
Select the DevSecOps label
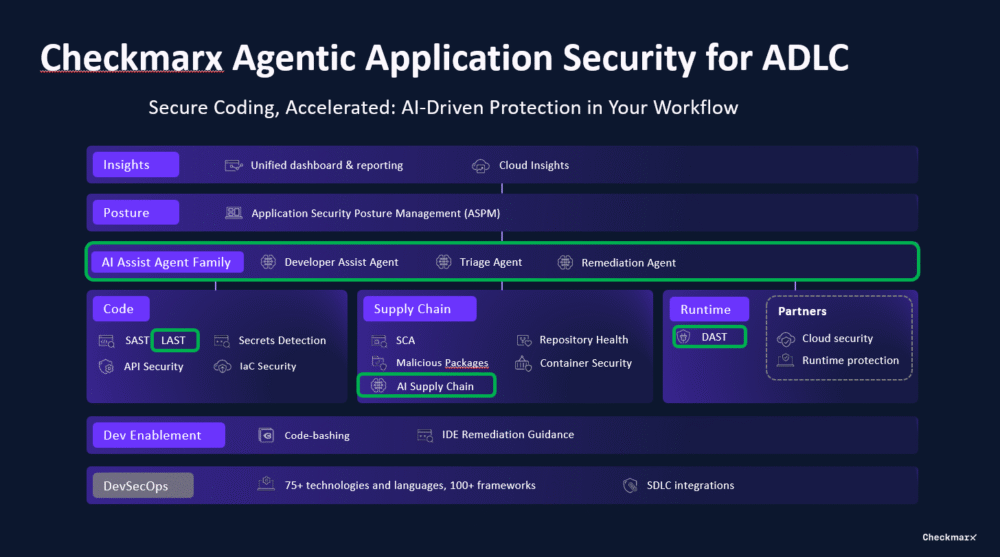(143, 486)
